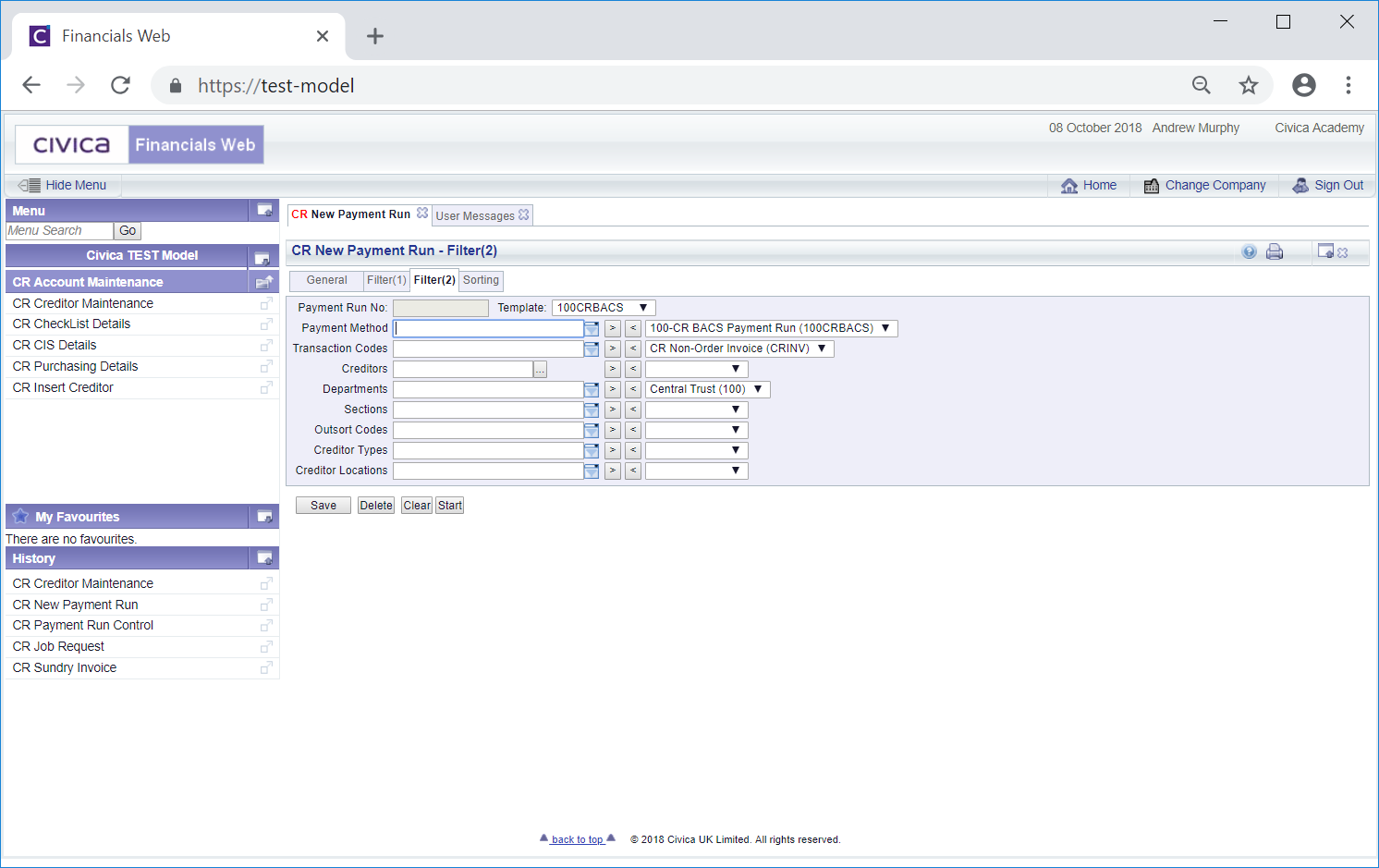
Task: Open the Creditors selected list dropdown
Action: point(696,369)
